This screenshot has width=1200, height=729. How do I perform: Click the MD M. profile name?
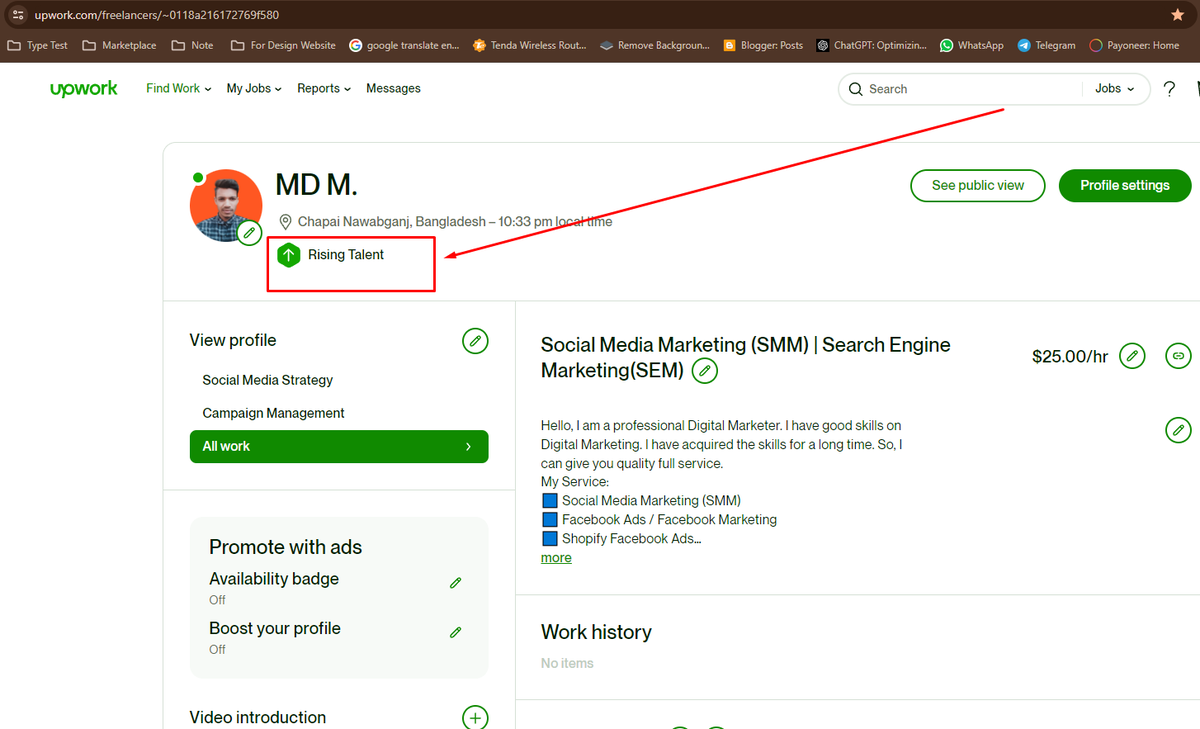click(316, 185)
